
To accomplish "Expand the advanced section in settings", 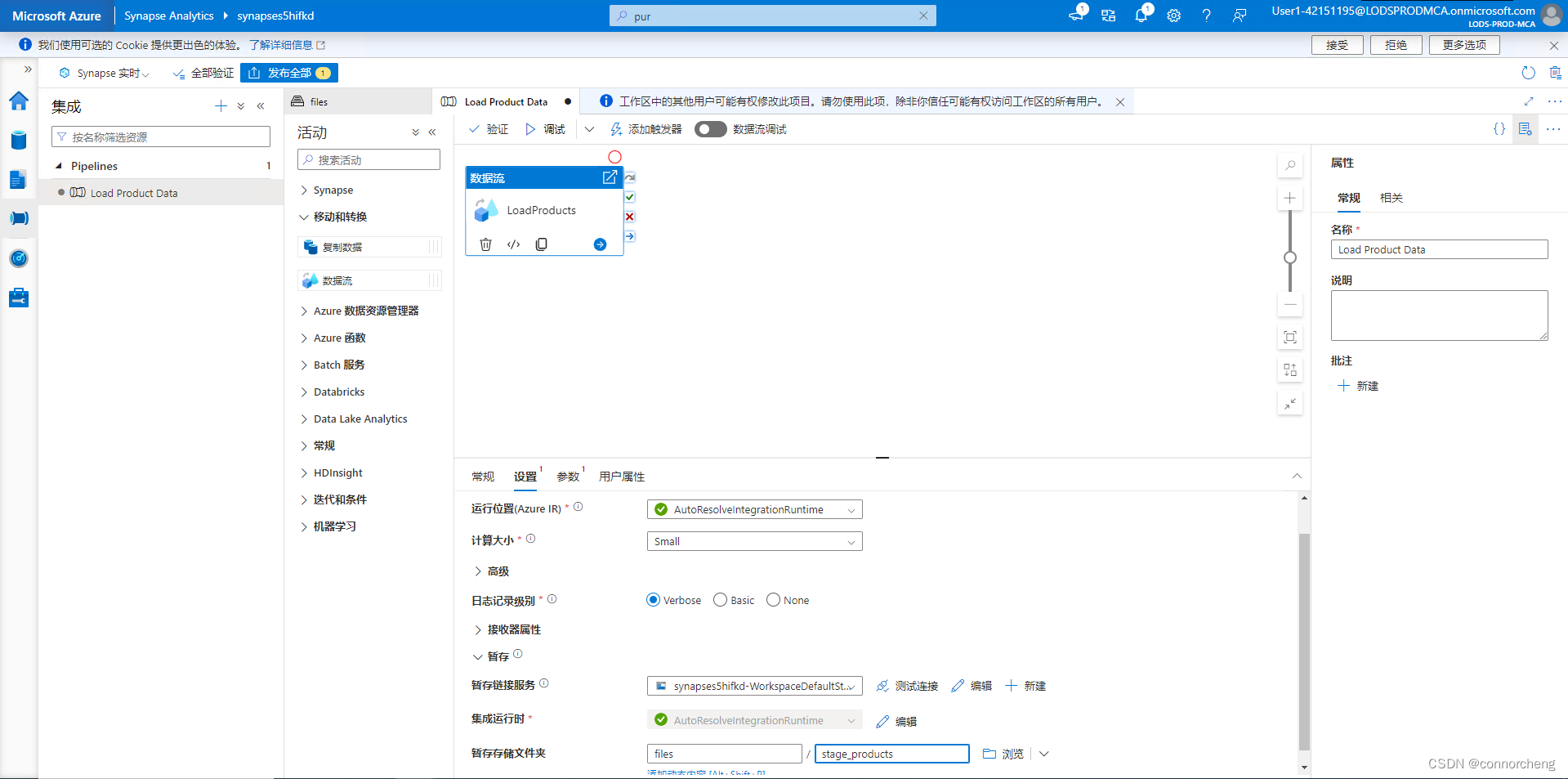I will [478, 571].
